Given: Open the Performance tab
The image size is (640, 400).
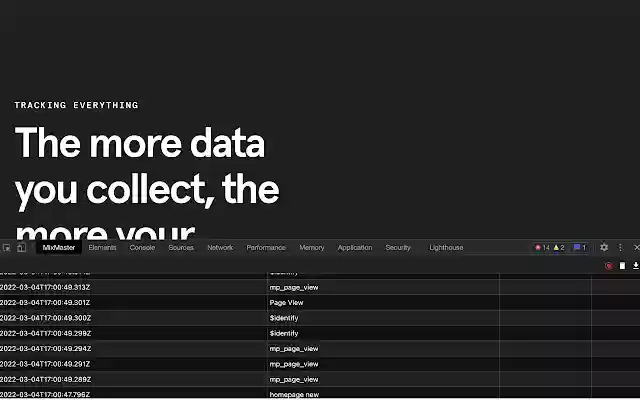Looking at the screenshot, I should 266,247.
